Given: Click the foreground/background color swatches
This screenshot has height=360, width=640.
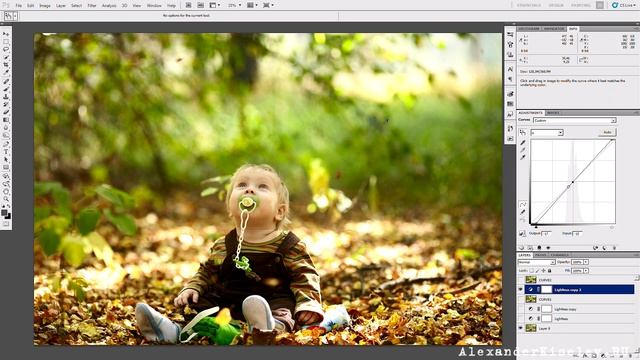Looking at the screenshot, I should tap(6, 214).
